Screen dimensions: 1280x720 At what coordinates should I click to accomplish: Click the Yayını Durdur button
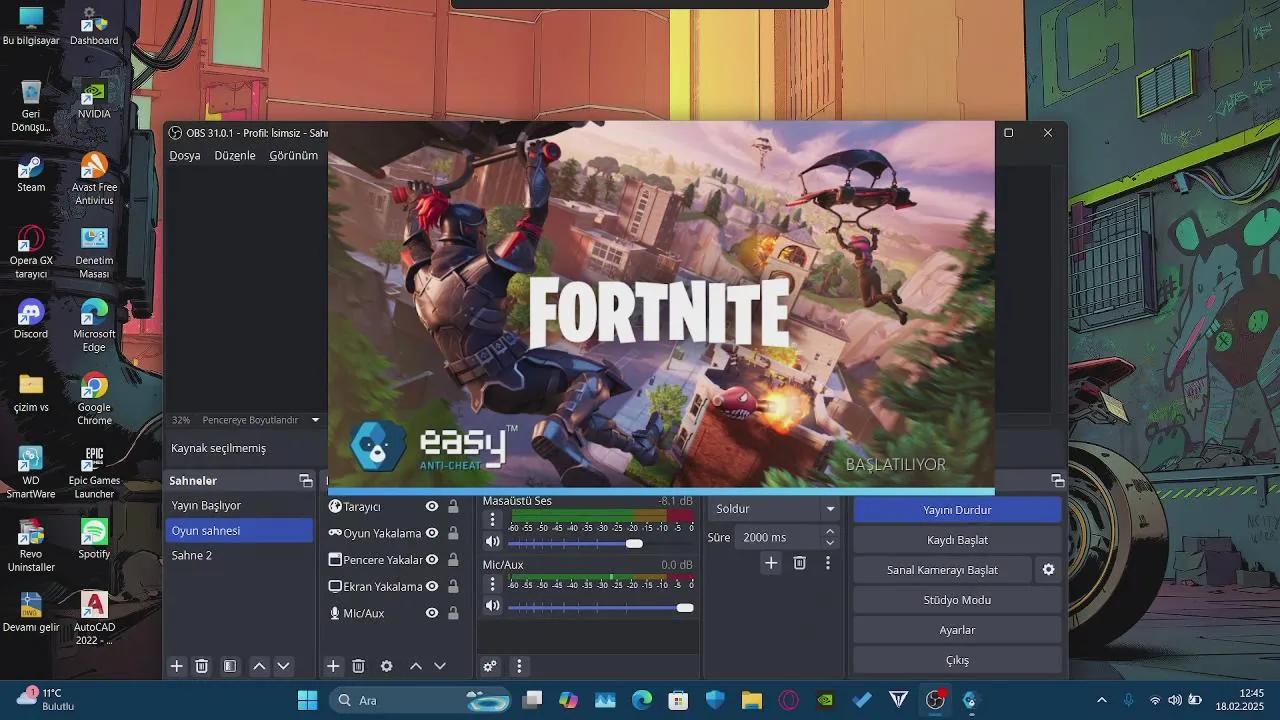957,509
